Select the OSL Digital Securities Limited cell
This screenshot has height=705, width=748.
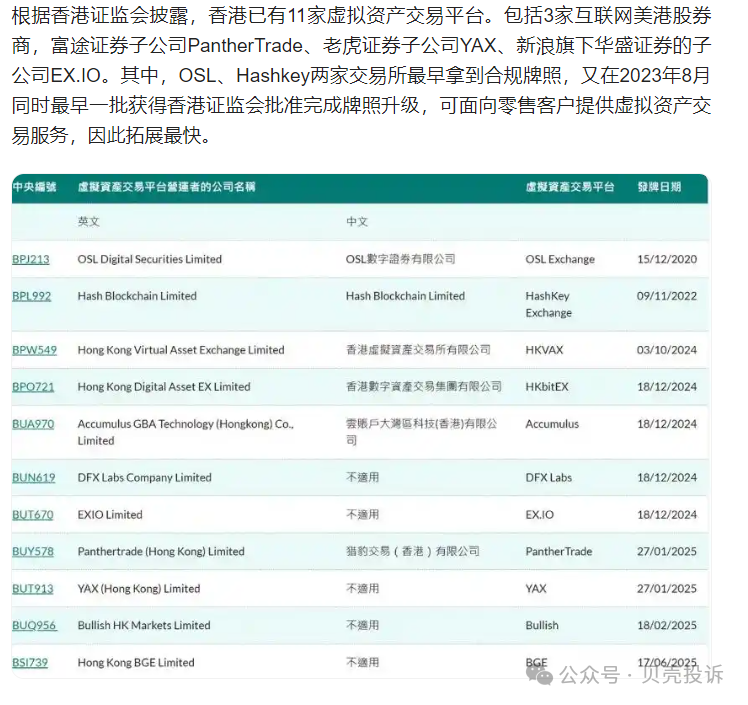(x=149, y=259)
